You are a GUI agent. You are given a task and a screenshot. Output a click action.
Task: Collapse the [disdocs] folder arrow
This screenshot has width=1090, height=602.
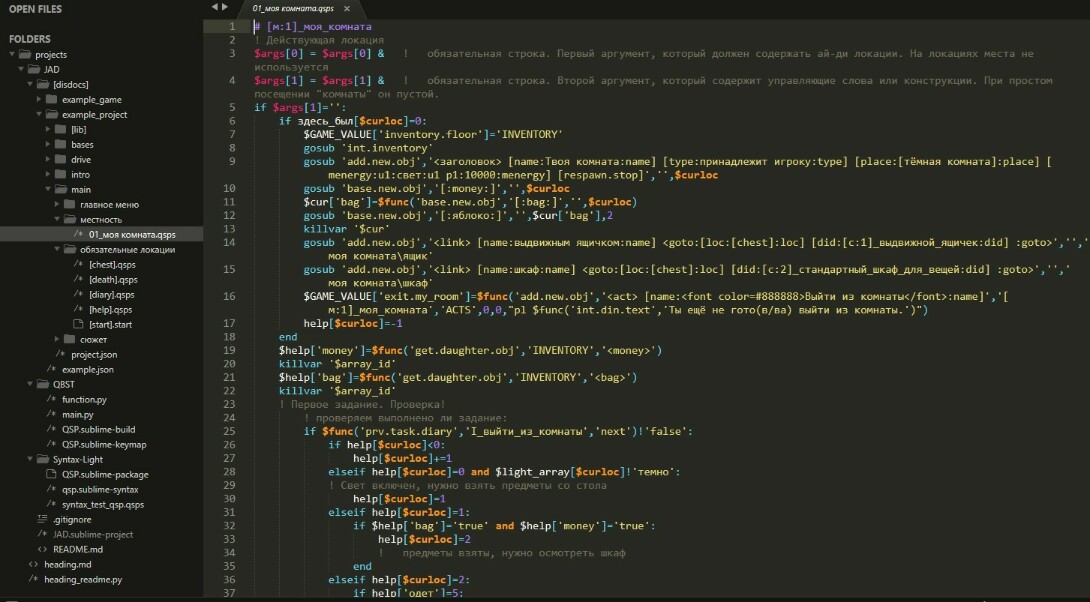tap(31, 84)
